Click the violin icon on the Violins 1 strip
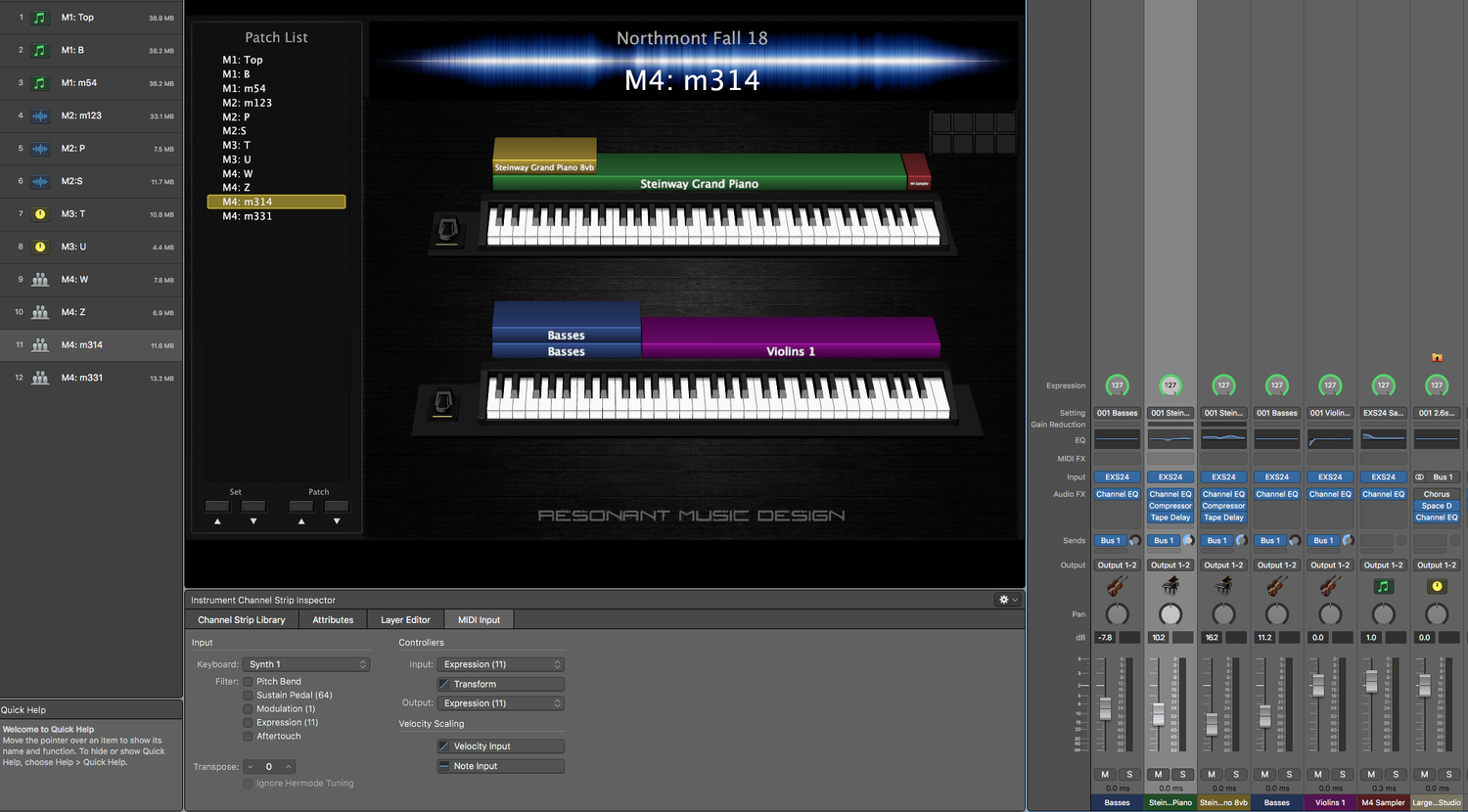The width and height of the screenshot is (1468, 812). click(1329, 586)
